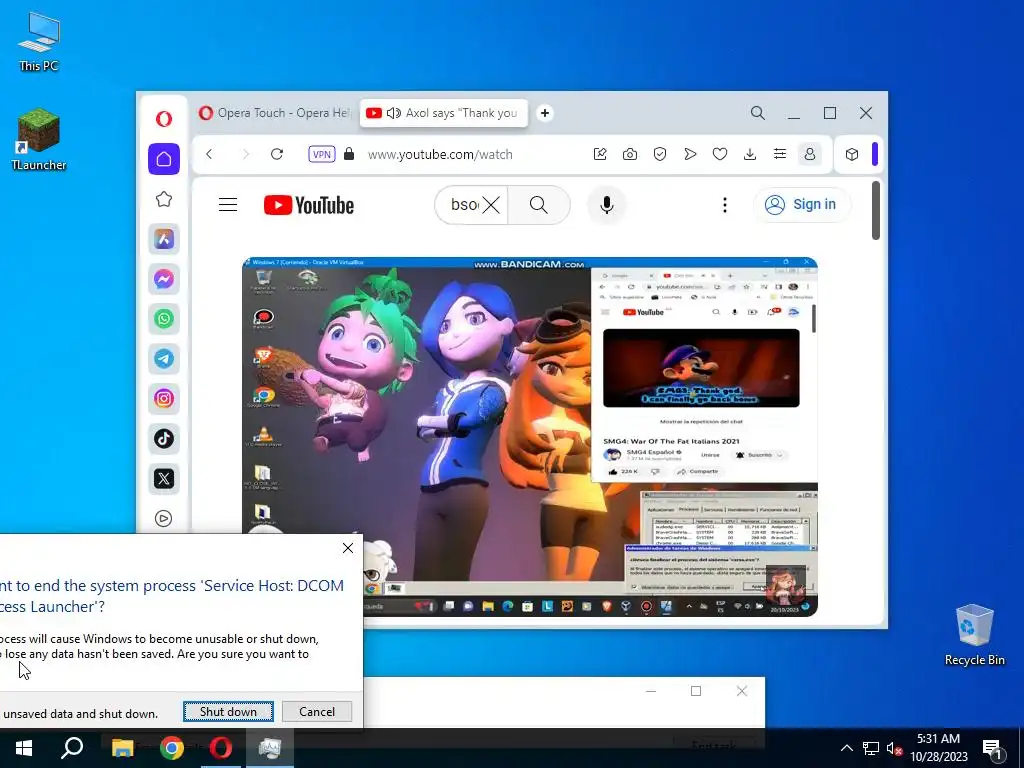Open taskbar search
1024x768 pixels.
click(72, 748)
